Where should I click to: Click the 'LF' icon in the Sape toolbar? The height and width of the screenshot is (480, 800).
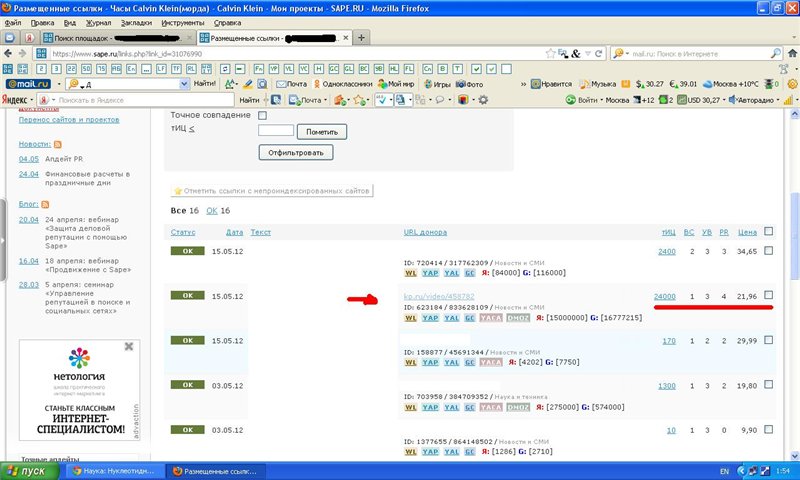tap(161, 69)
